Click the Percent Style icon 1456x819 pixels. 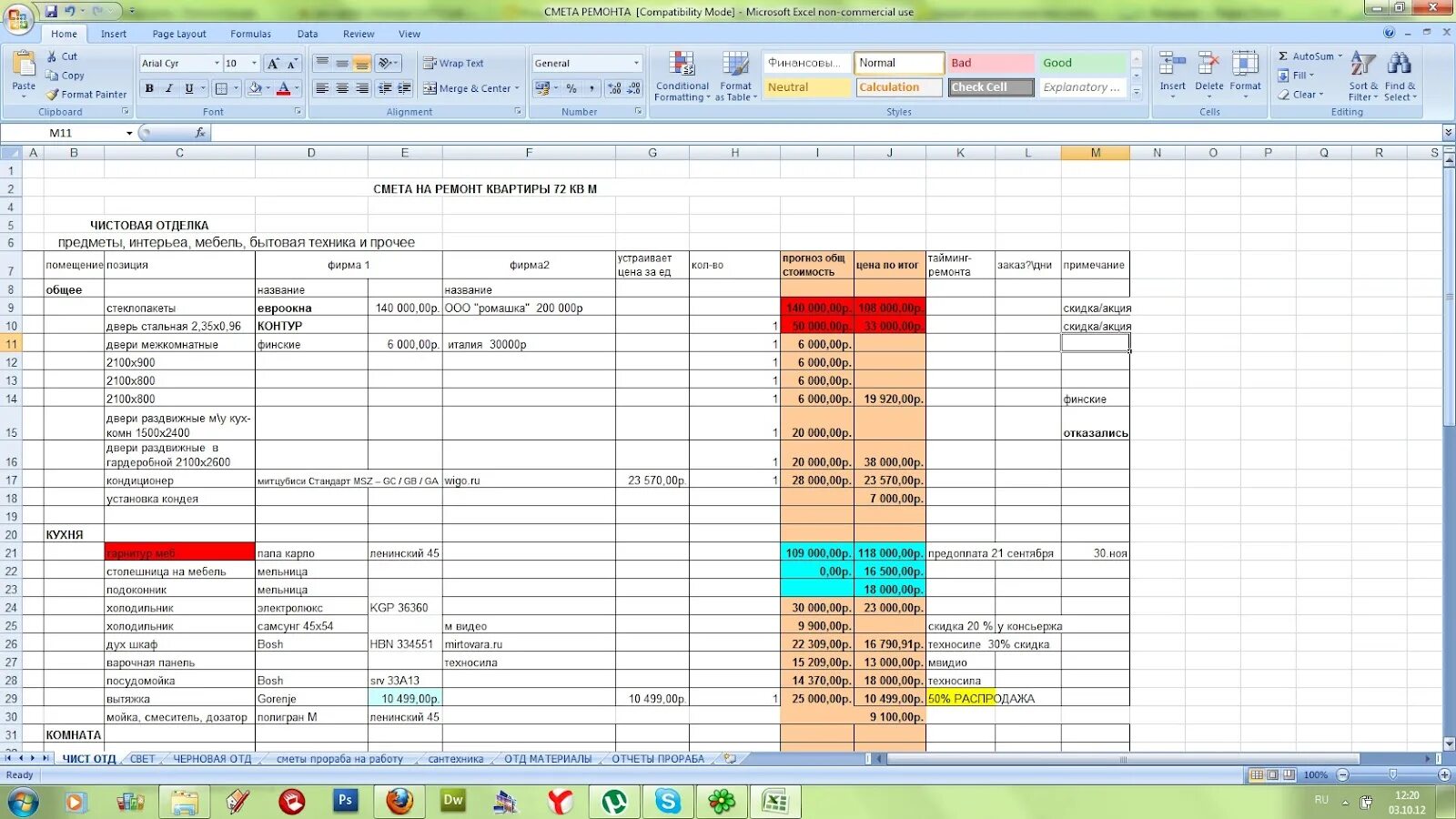[x=571, y=88]
